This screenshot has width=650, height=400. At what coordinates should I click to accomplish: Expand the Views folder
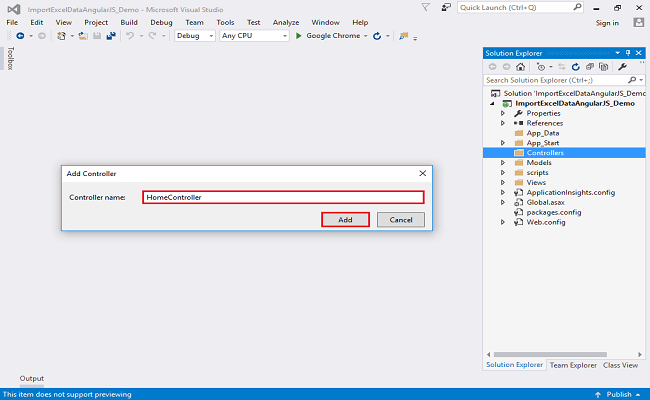(503, 183)
